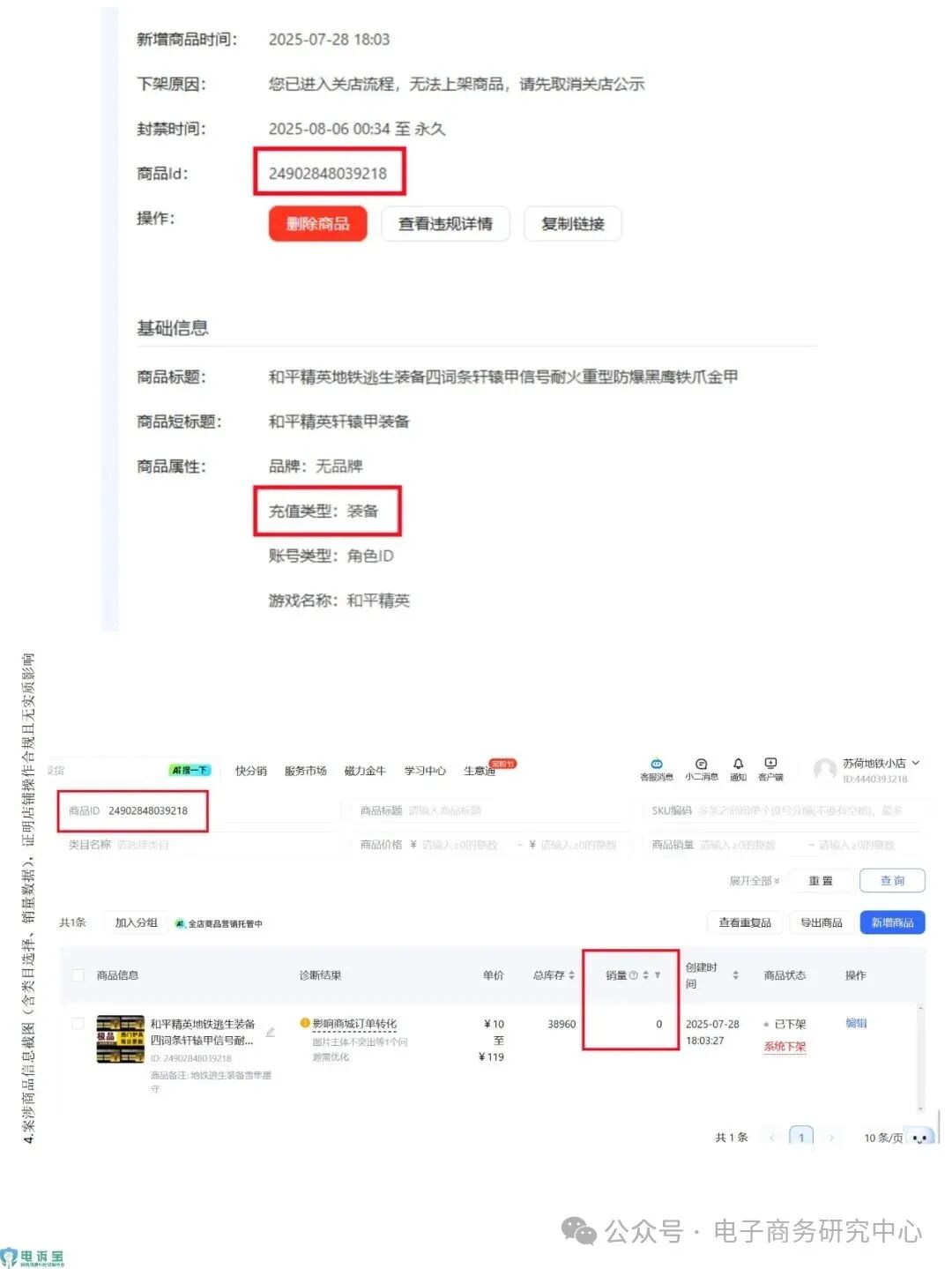Click the 通知 notification bell icon
The width and height of the screenshot is (952, 1269).
point(738,764)
